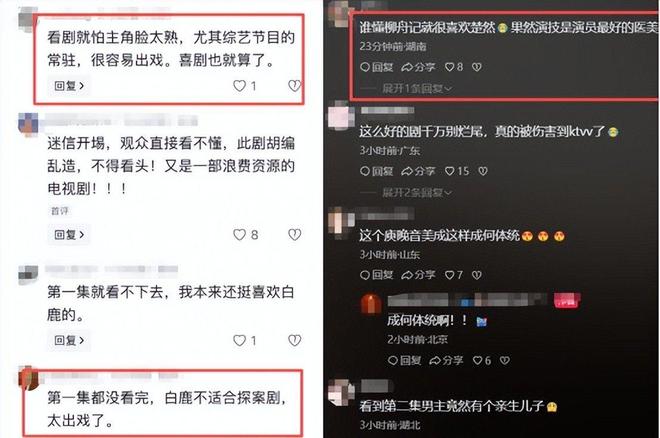This screenshot has width=660, height=438.
Task: Reply to the 柳舟记 comment from 湖南
Action: tap(377, 67)
